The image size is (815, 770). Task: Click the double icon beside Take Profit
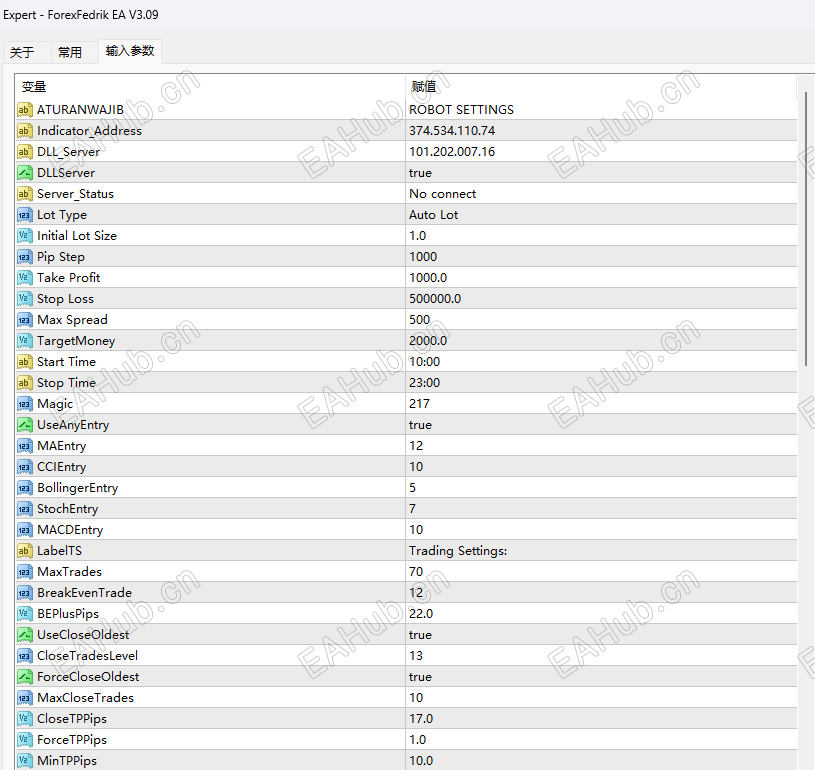[x=24, y=278]
